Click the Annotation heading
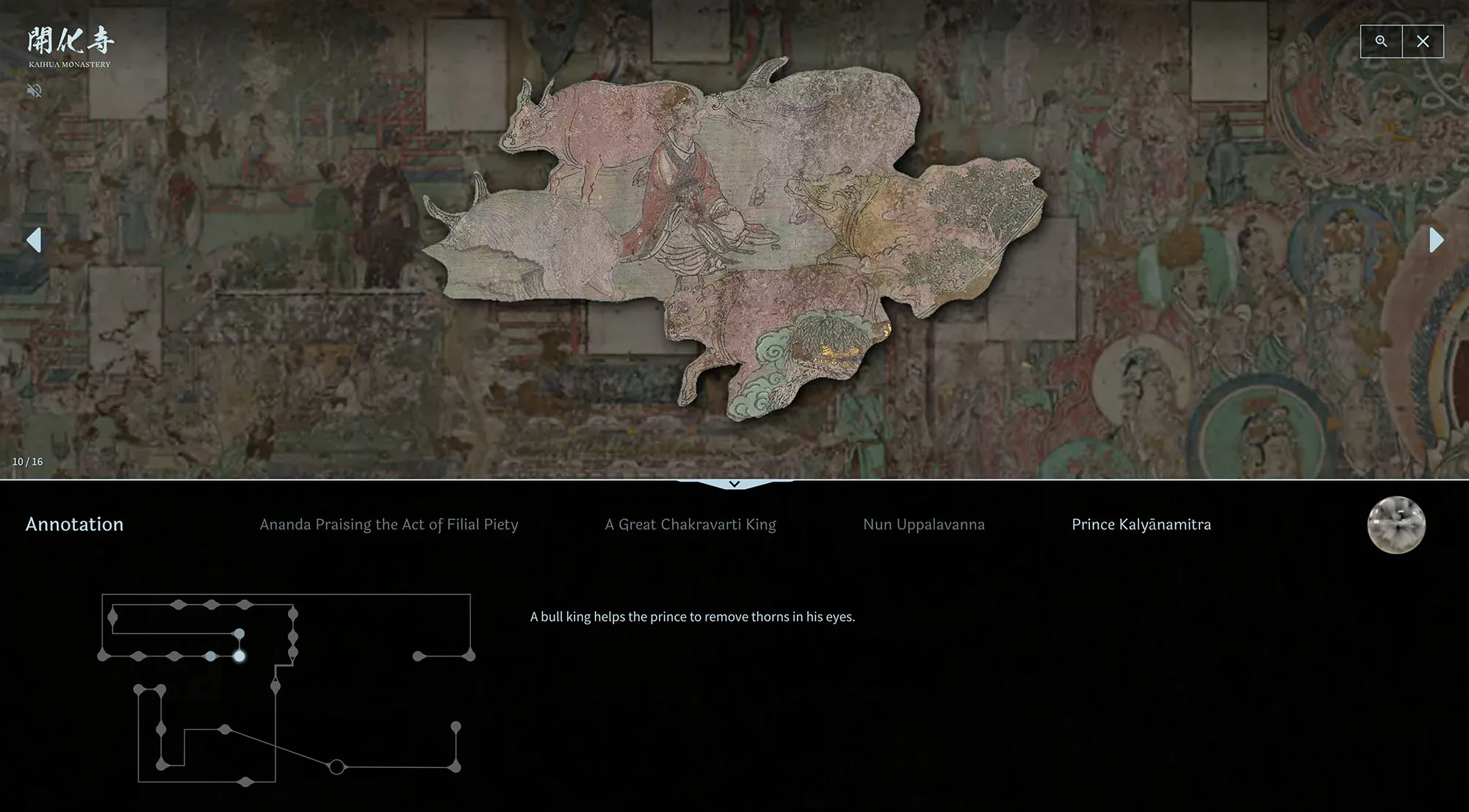 pos(74,524)
